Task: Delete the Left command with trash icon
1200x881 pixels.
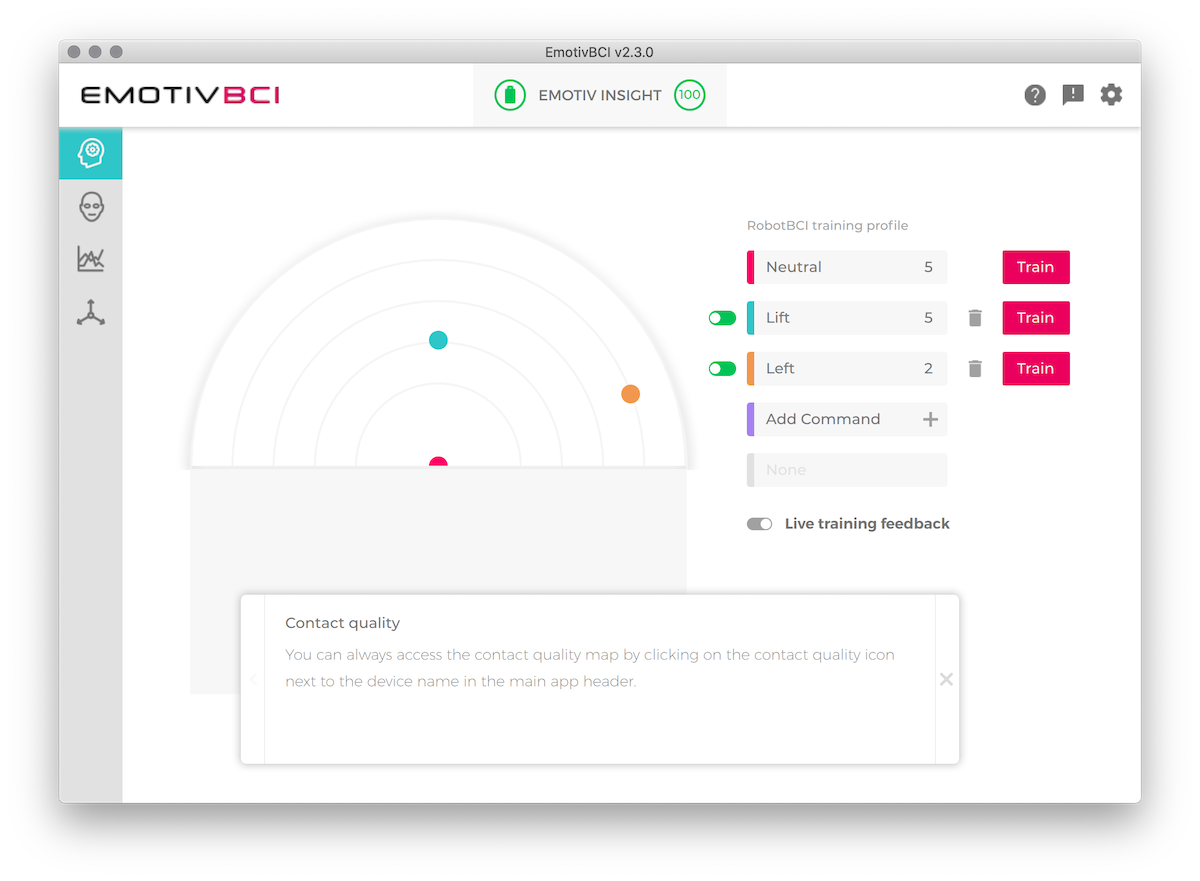Action: point(976,369)
